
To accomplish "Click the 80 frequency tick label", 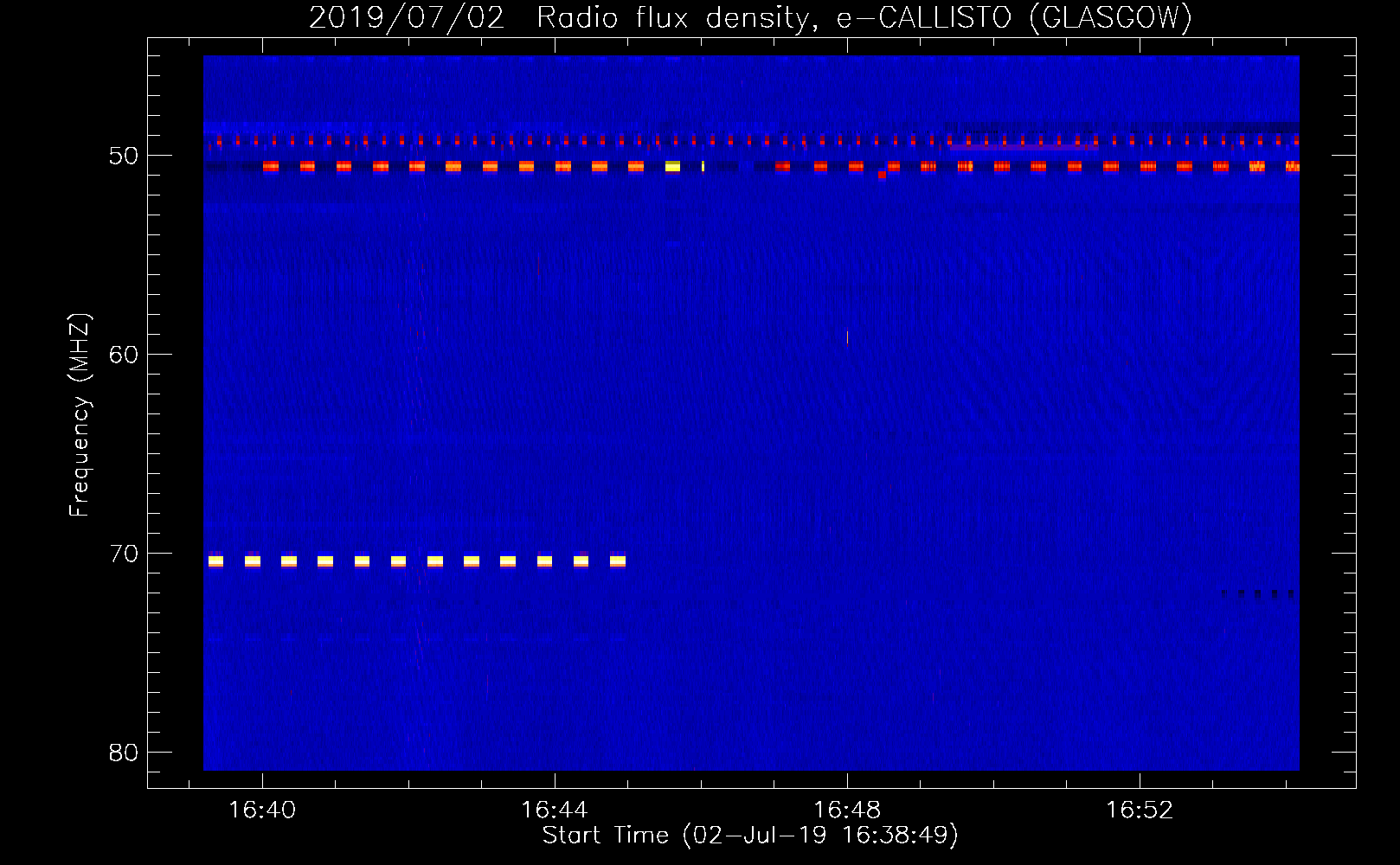I will coord(124,753).
